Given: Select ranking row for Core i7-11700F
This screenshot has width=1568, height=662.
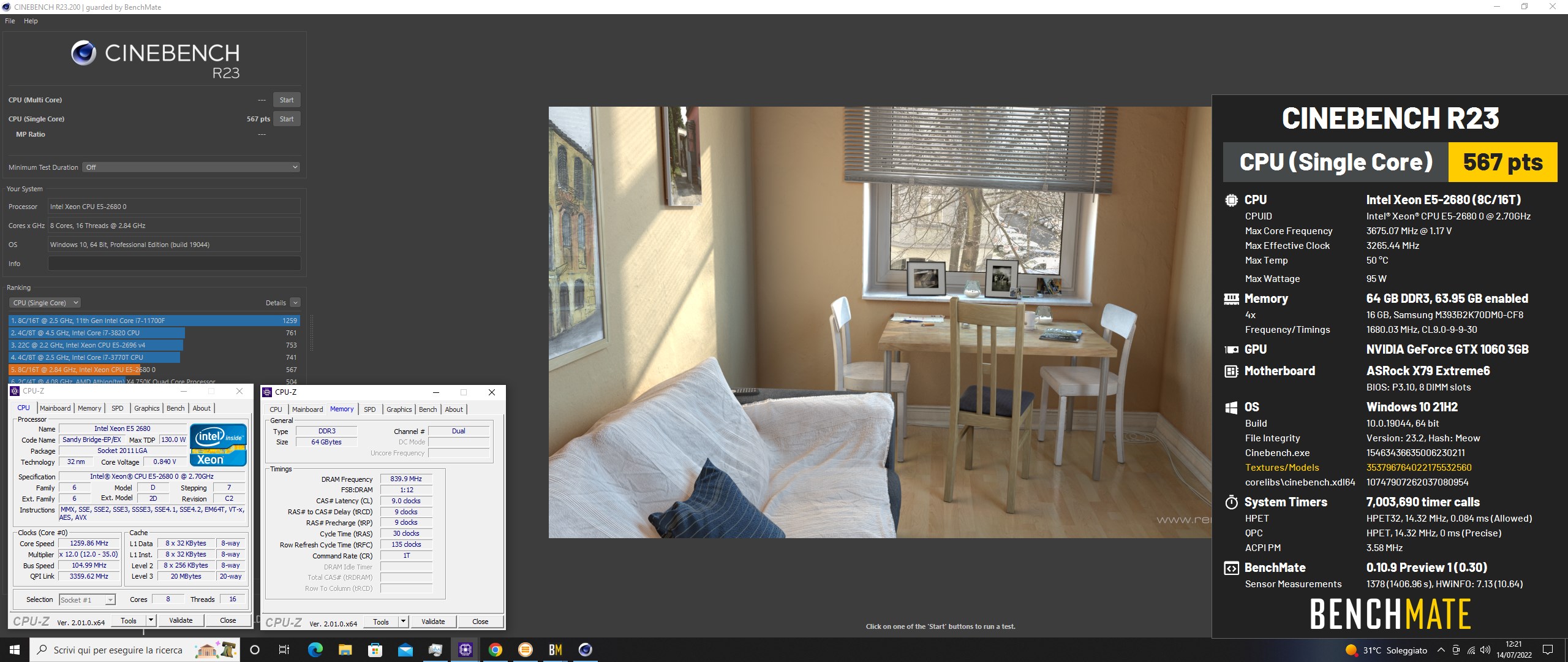Looking at the screenshot, I should (x=154, y=321).
